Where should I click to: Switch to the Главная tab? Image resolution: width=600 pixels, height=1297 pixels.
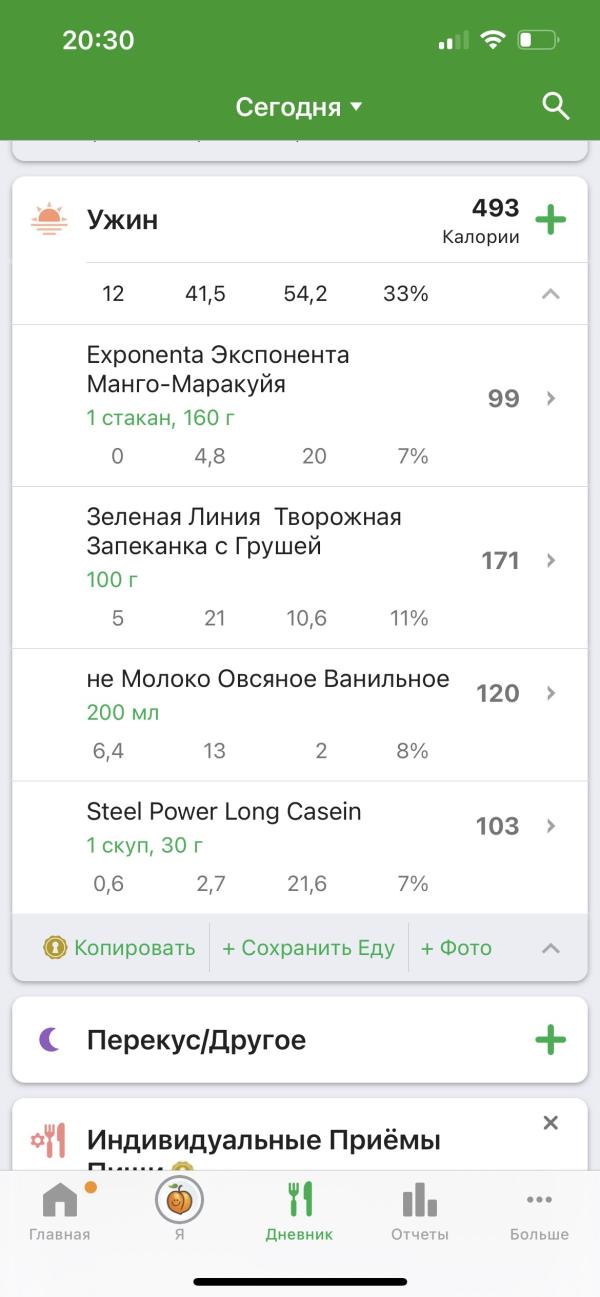[x=59, y=1210]
